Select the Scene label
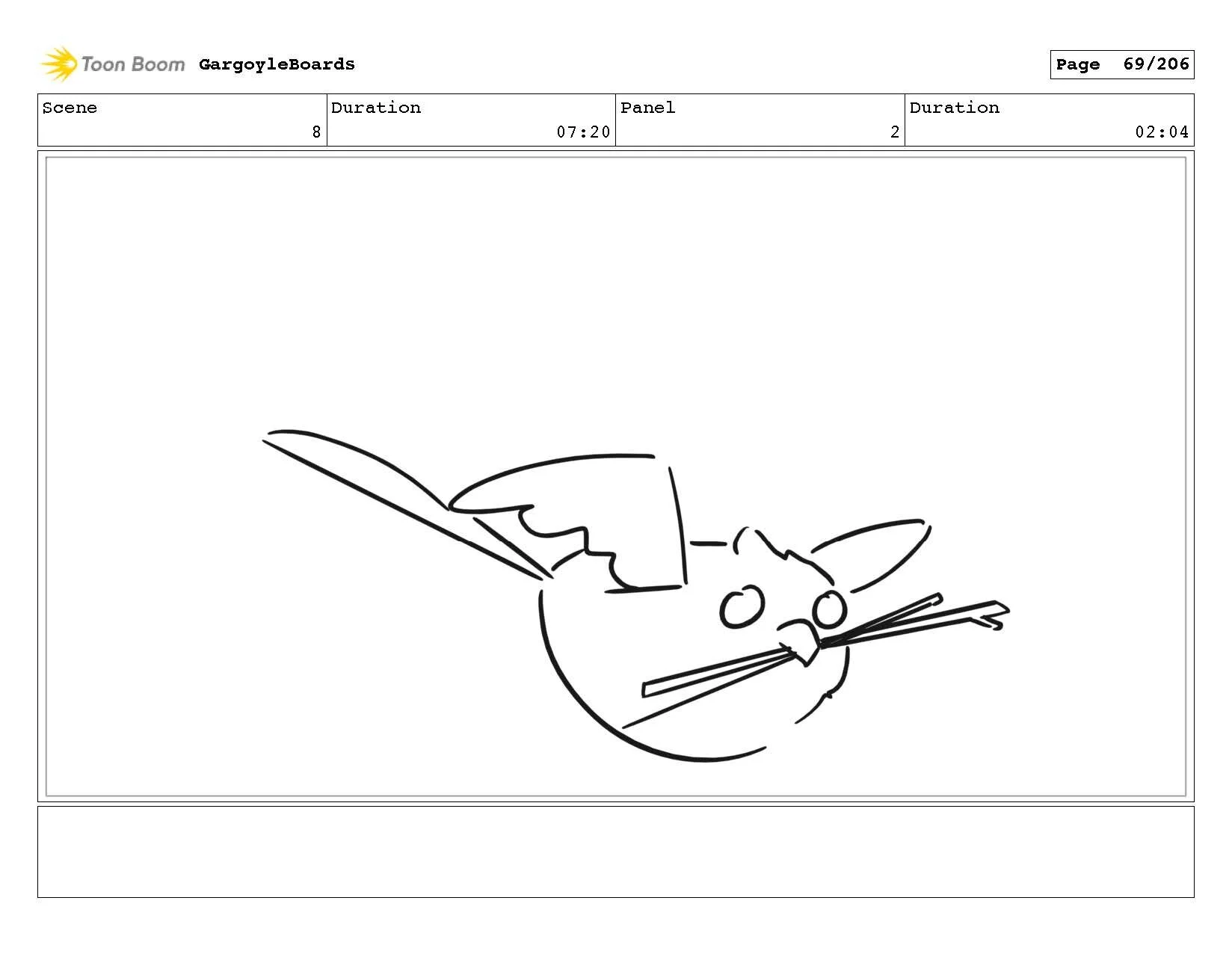The height and width of the screenshot is (954, 1232). pos(70,108)
